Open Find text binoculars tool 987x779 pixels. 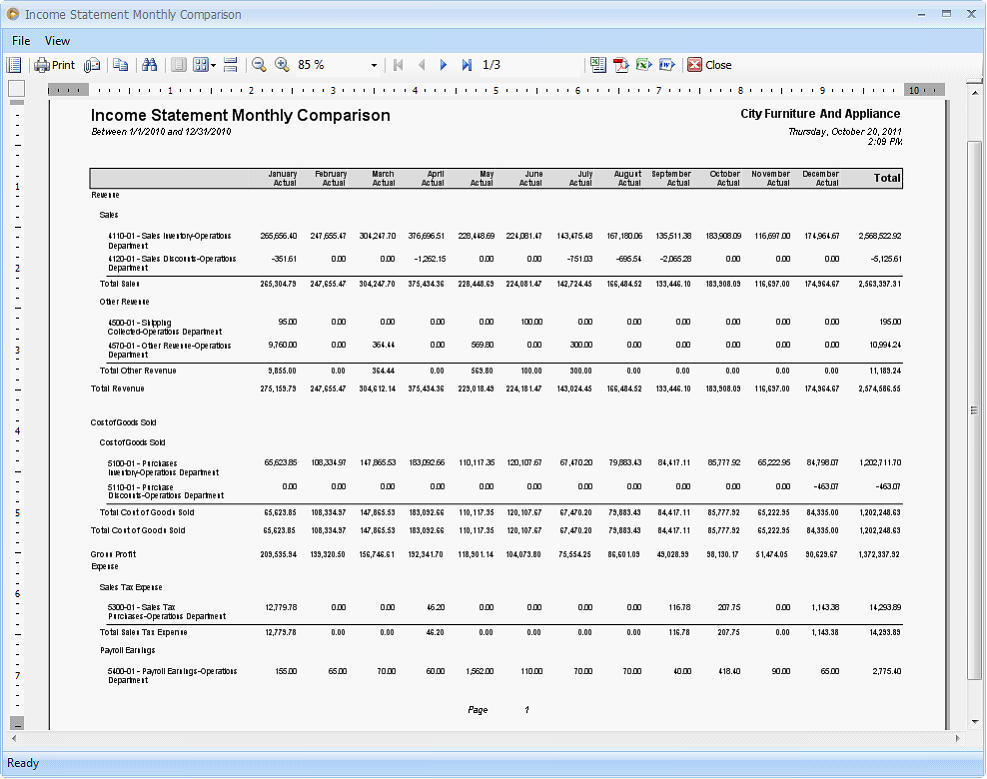pos(149,65)
